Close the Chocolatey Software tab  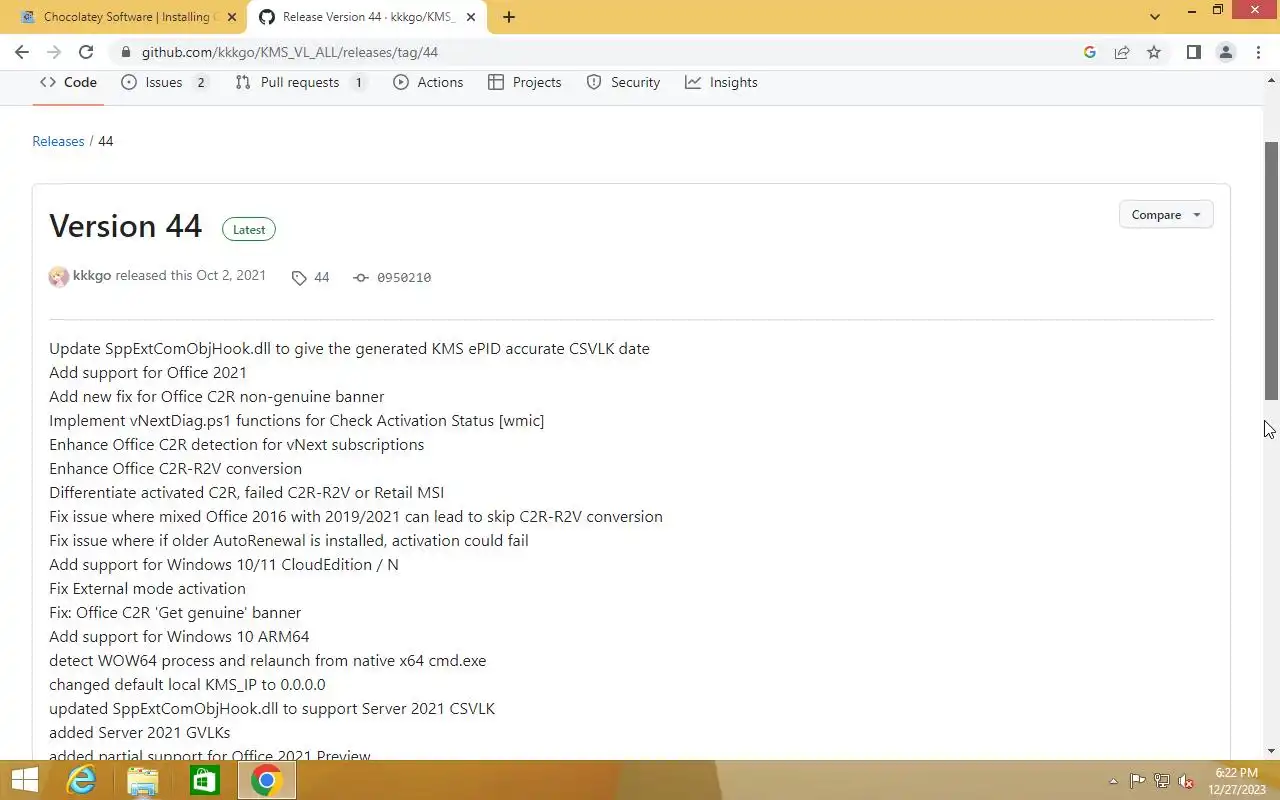click(231, 17)
